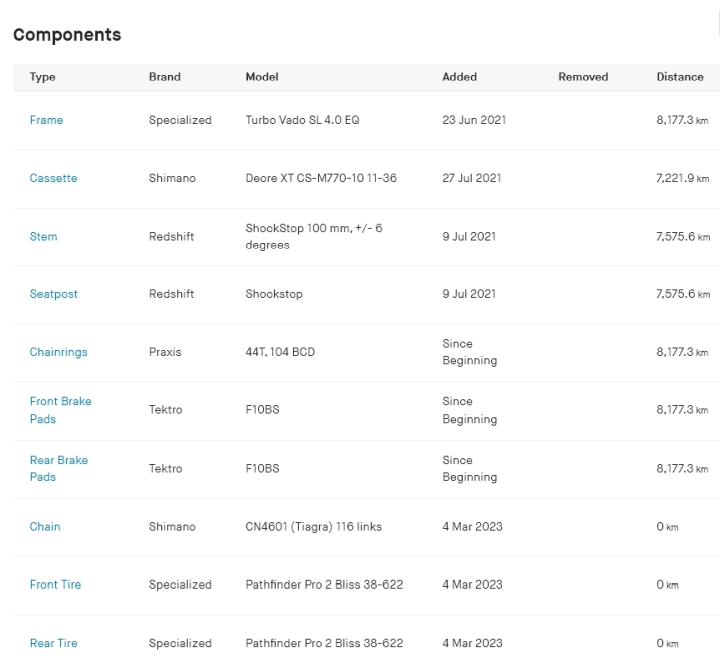Click the Brand column header

[x=165, y=77]
